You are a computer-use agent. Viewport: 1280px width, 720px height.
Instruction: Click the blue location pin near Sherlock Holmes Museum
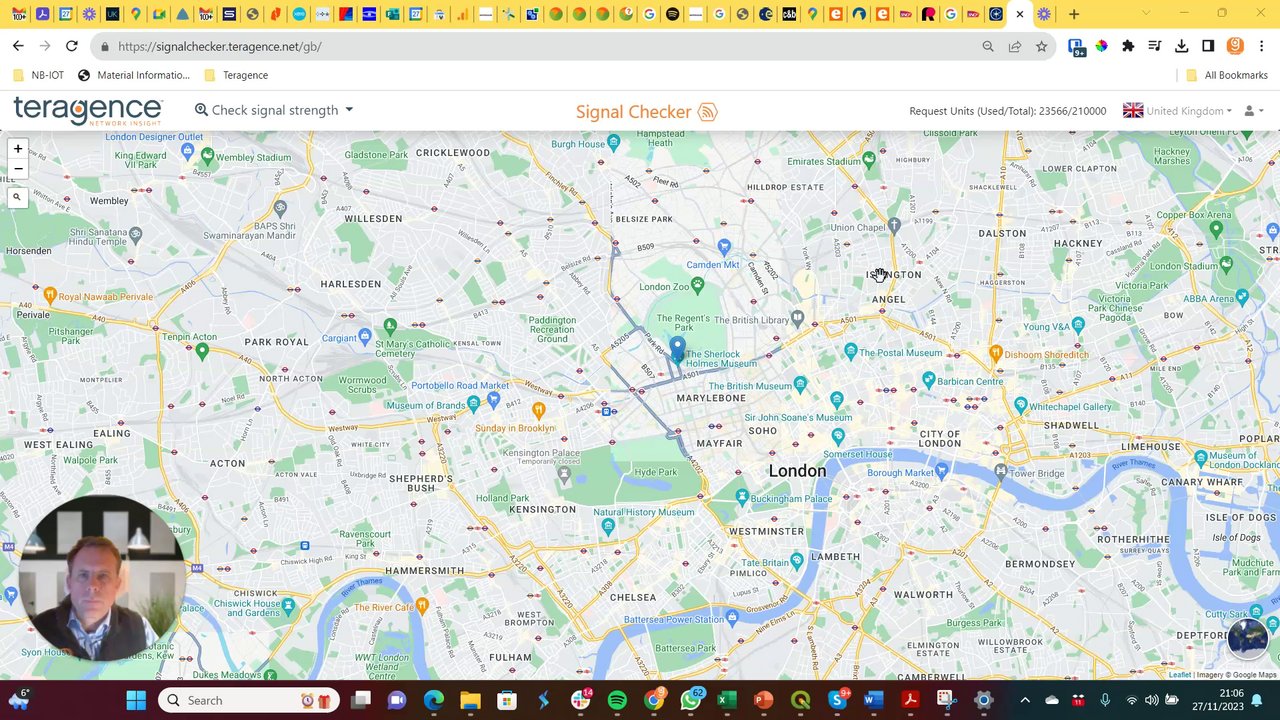[x=677, y=349]
